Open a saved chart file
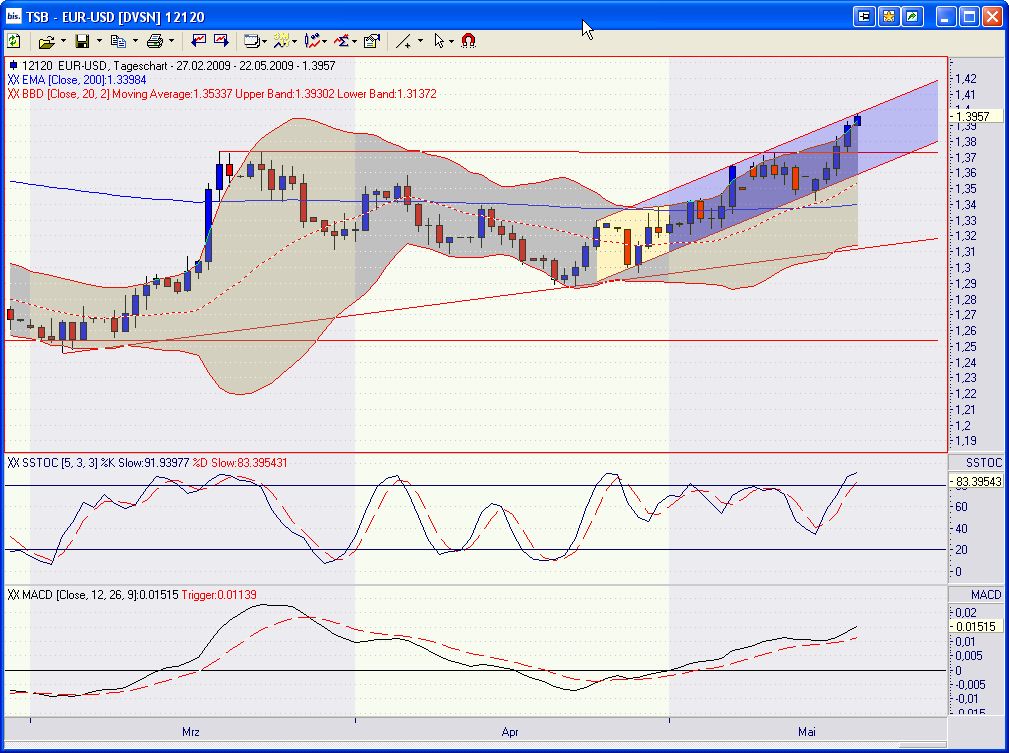Image resolution: width=1009 pixels, height=753 pixels. [x=48, y=40]
